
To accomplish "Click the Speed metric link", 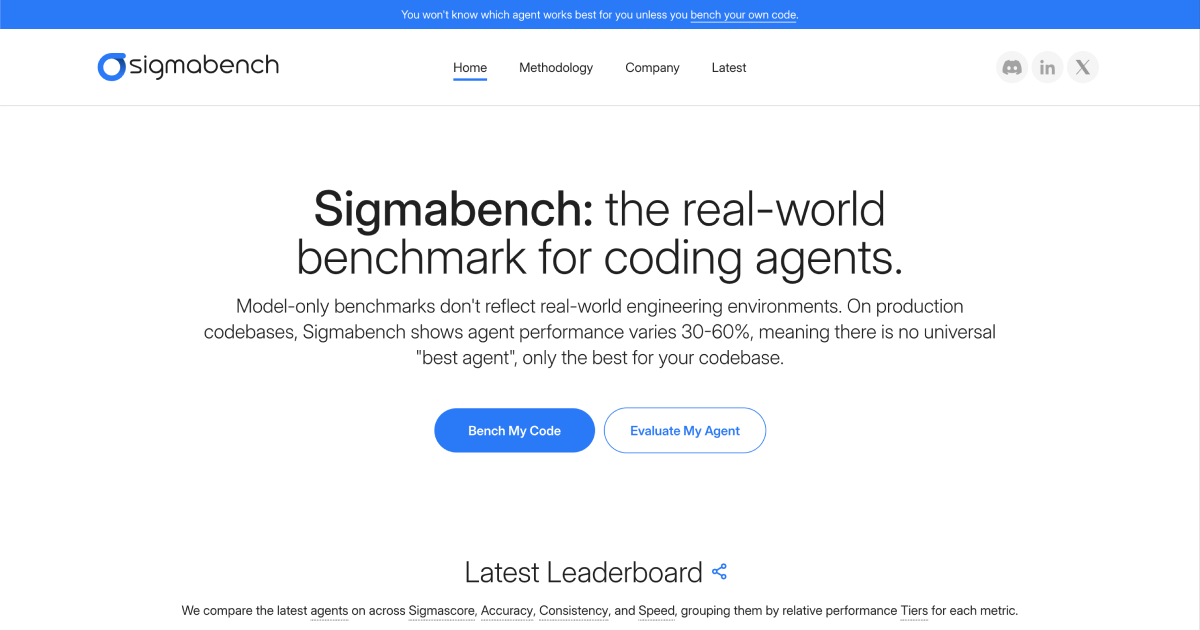I will pyautogui.click(x=657, y=610).
